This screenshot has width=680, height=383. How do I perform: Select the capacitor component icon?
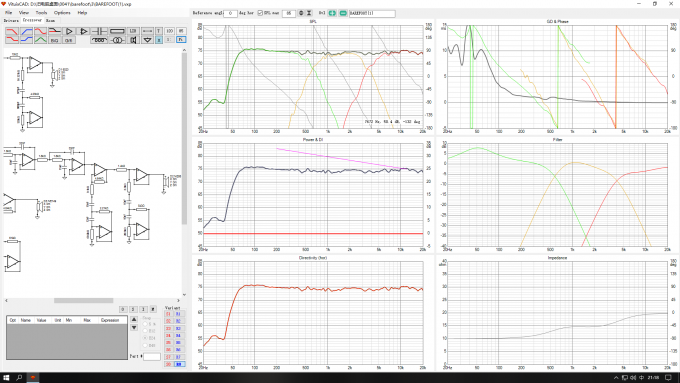(99, 31)
